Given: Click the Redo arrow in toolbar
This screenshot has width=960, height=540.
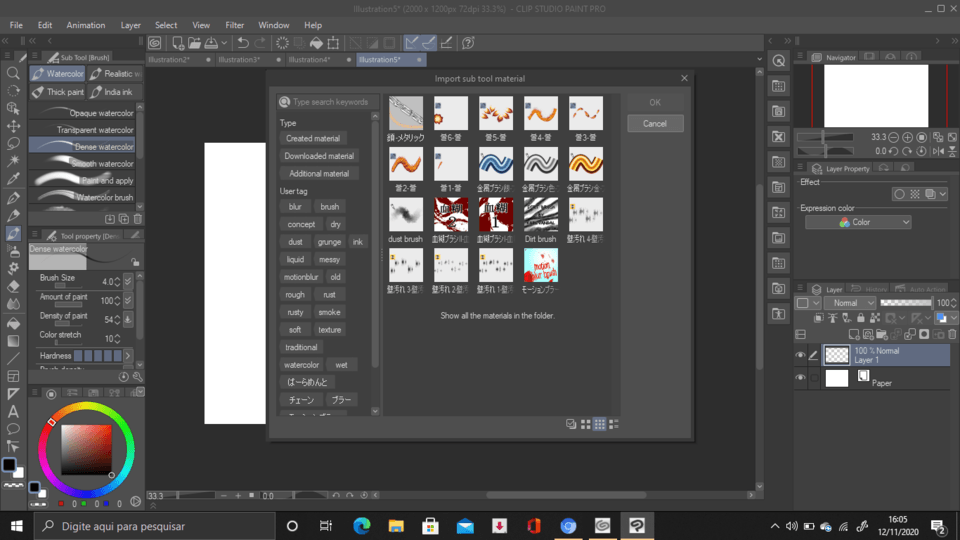Looking at the screenshot, I should click(260, 43).
